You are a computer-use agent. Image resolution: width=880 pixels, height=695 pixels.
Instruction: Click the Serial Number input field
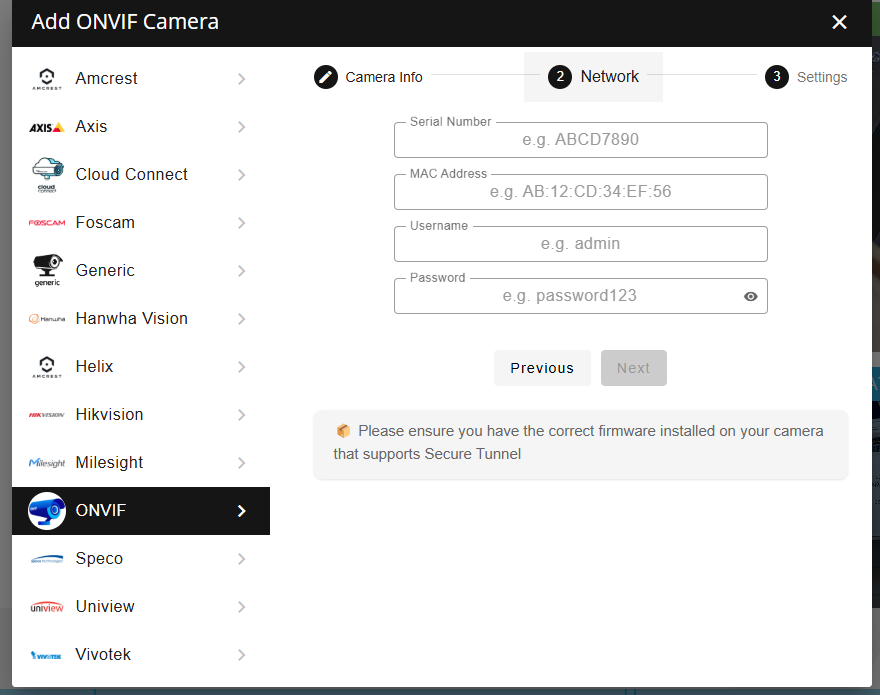pos(580,140)
